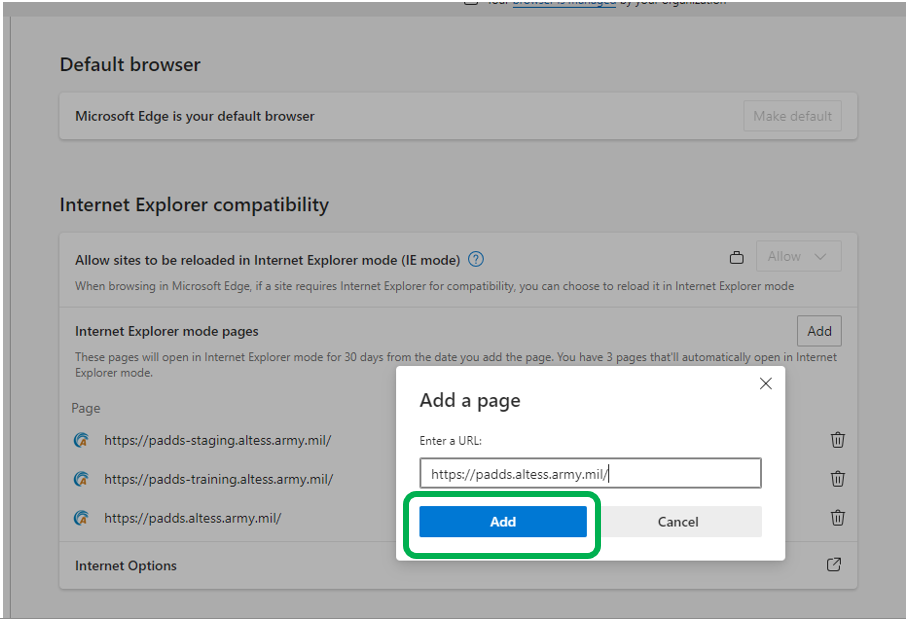Confirm with Add in the Add a page dialog
The height and width of the screenshot is (619, 906).
(503, 521)
